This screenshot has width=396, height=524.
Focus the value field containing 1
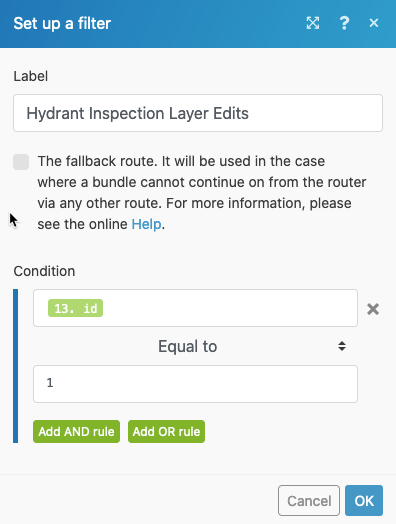tap(195, 384)
